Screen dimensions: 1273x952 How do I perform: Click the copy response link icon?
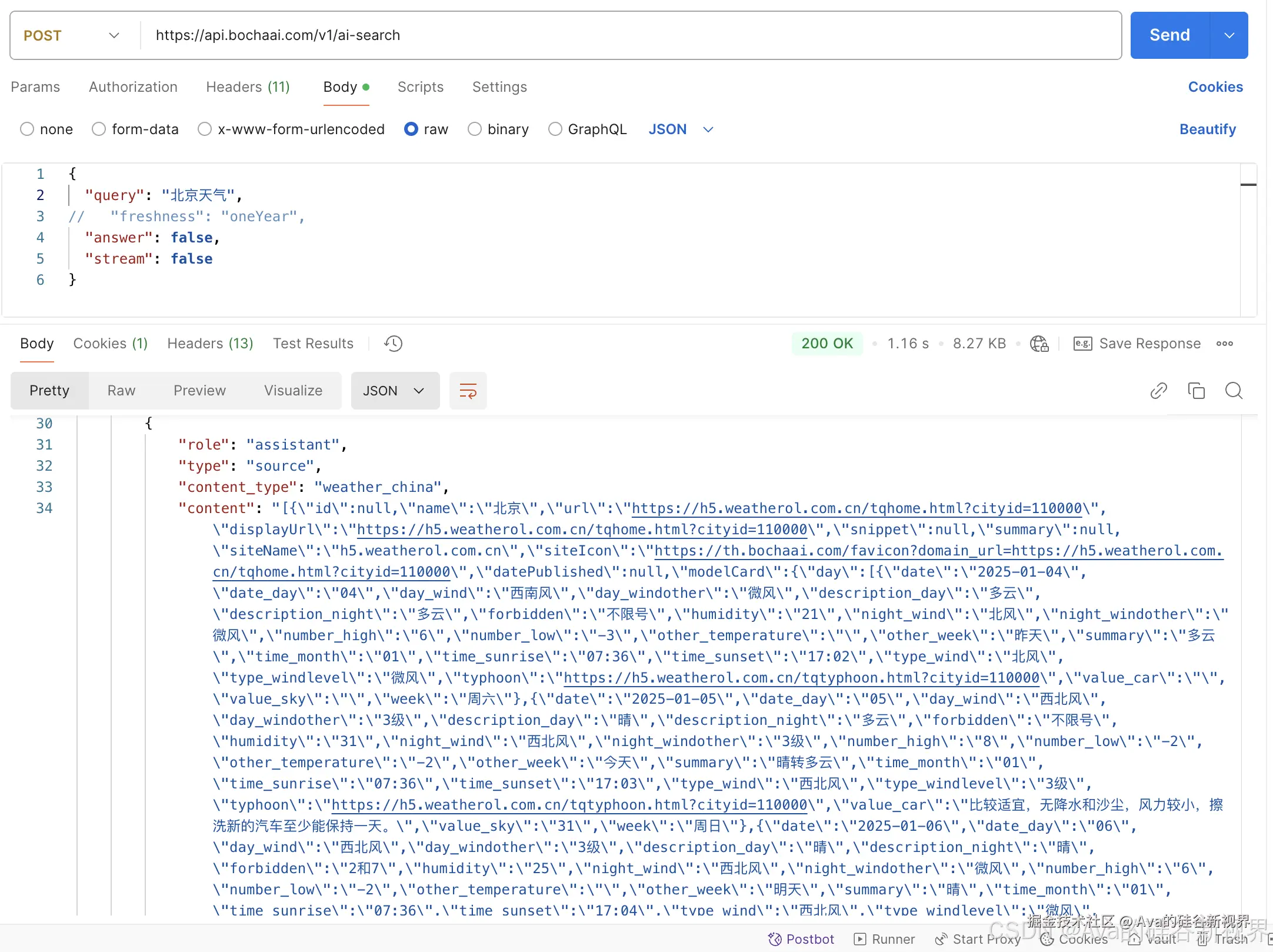coord(1158,391)
